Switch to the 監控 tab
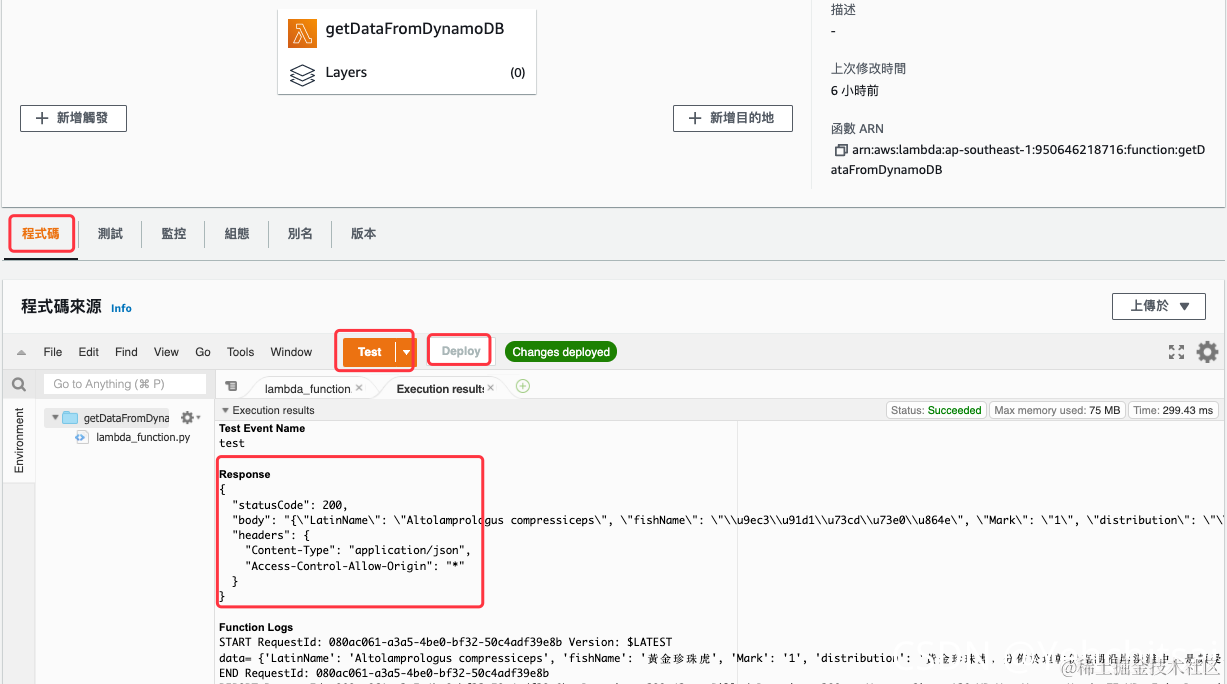The image size is (1227, 684). (x=173, y=234)
